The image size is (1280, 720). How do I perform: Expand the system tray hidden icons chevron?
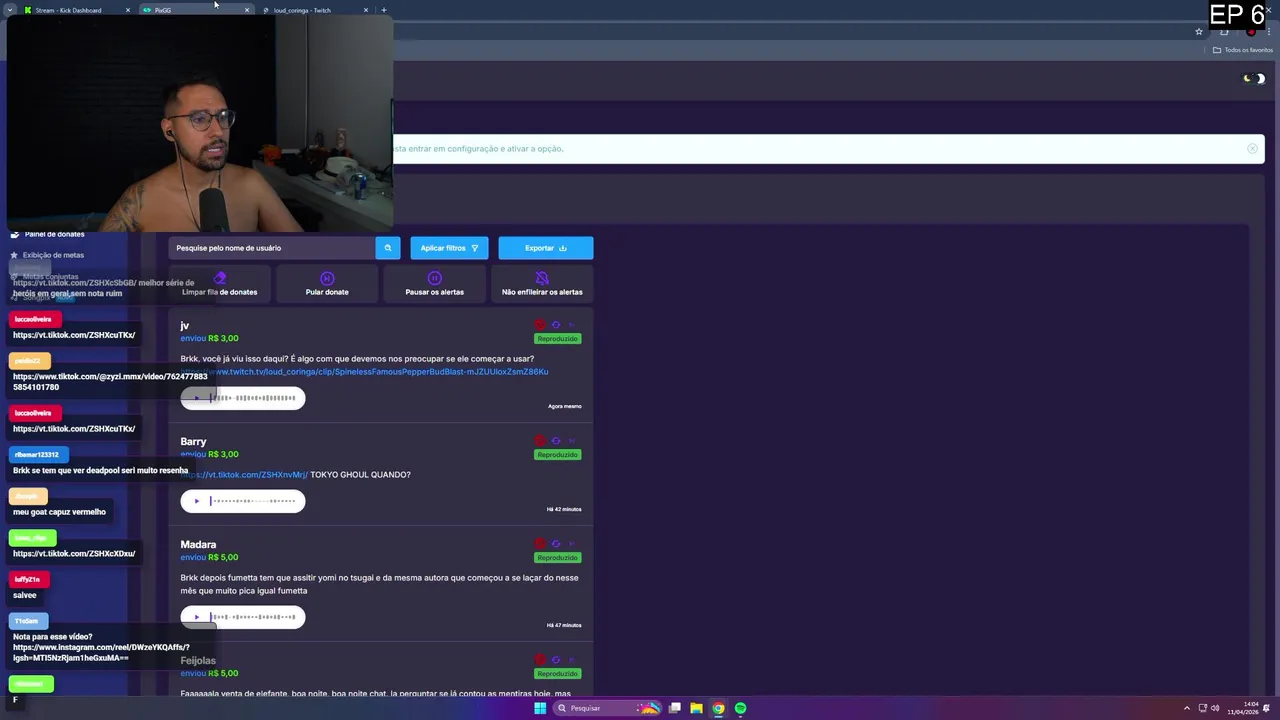pyautogui.click(x=1187, y=708)
